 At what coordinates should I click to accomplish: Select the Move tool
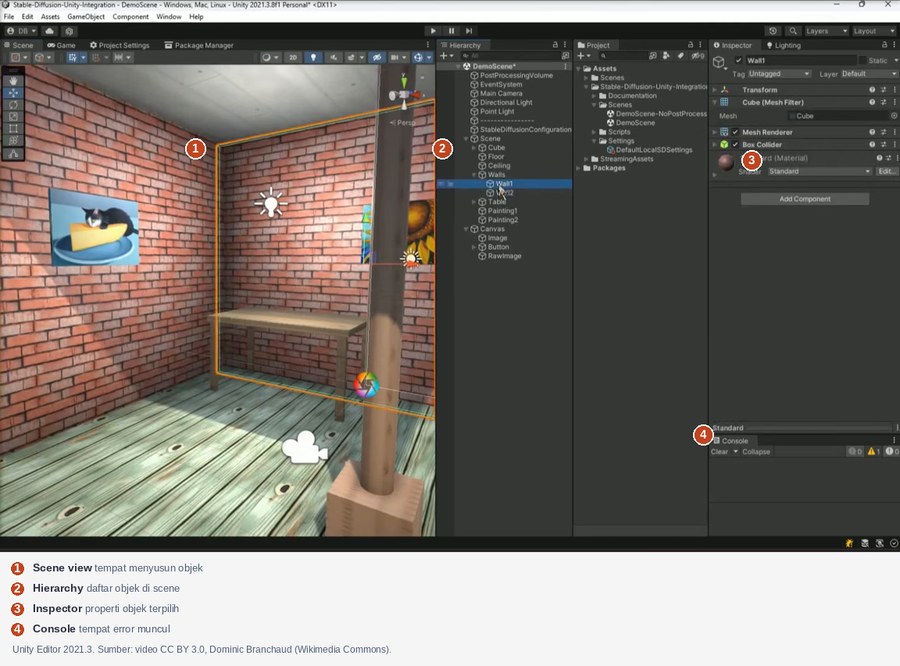13,93
